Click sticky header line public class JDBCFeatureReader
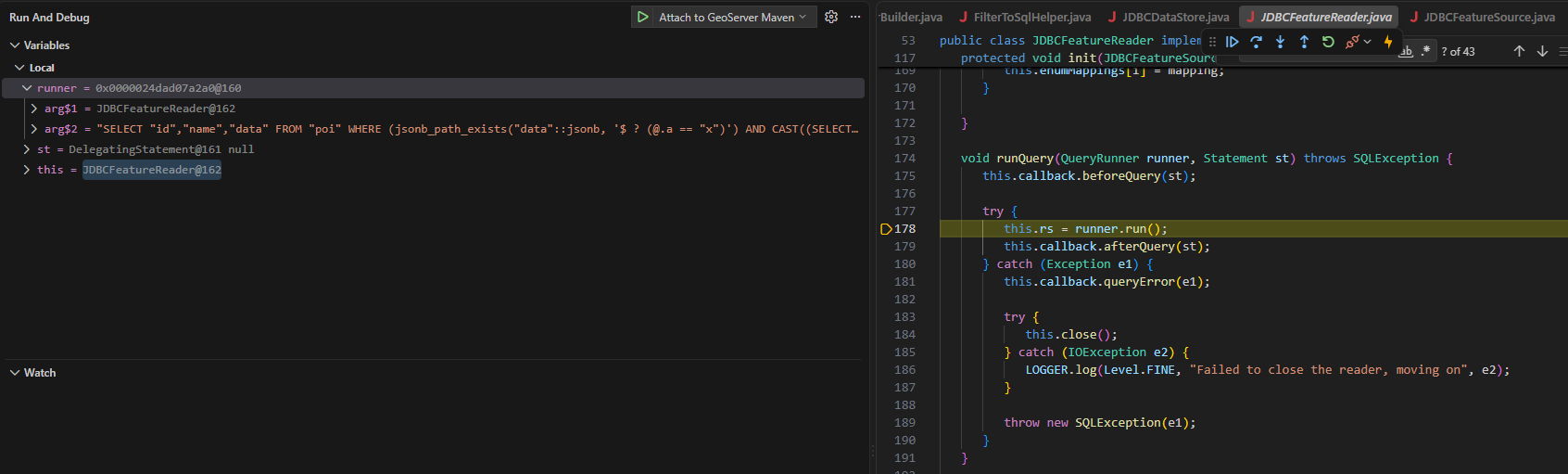This screenshot has width=1568, height=474. (x=1070, y=41)
